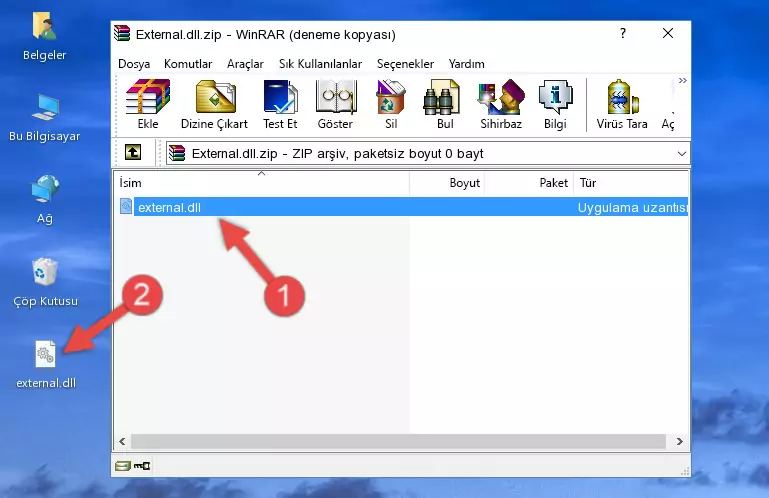Click the scroll left arrow
The width and height of the screenshot is (769, 498).
[x=122, y=441]
